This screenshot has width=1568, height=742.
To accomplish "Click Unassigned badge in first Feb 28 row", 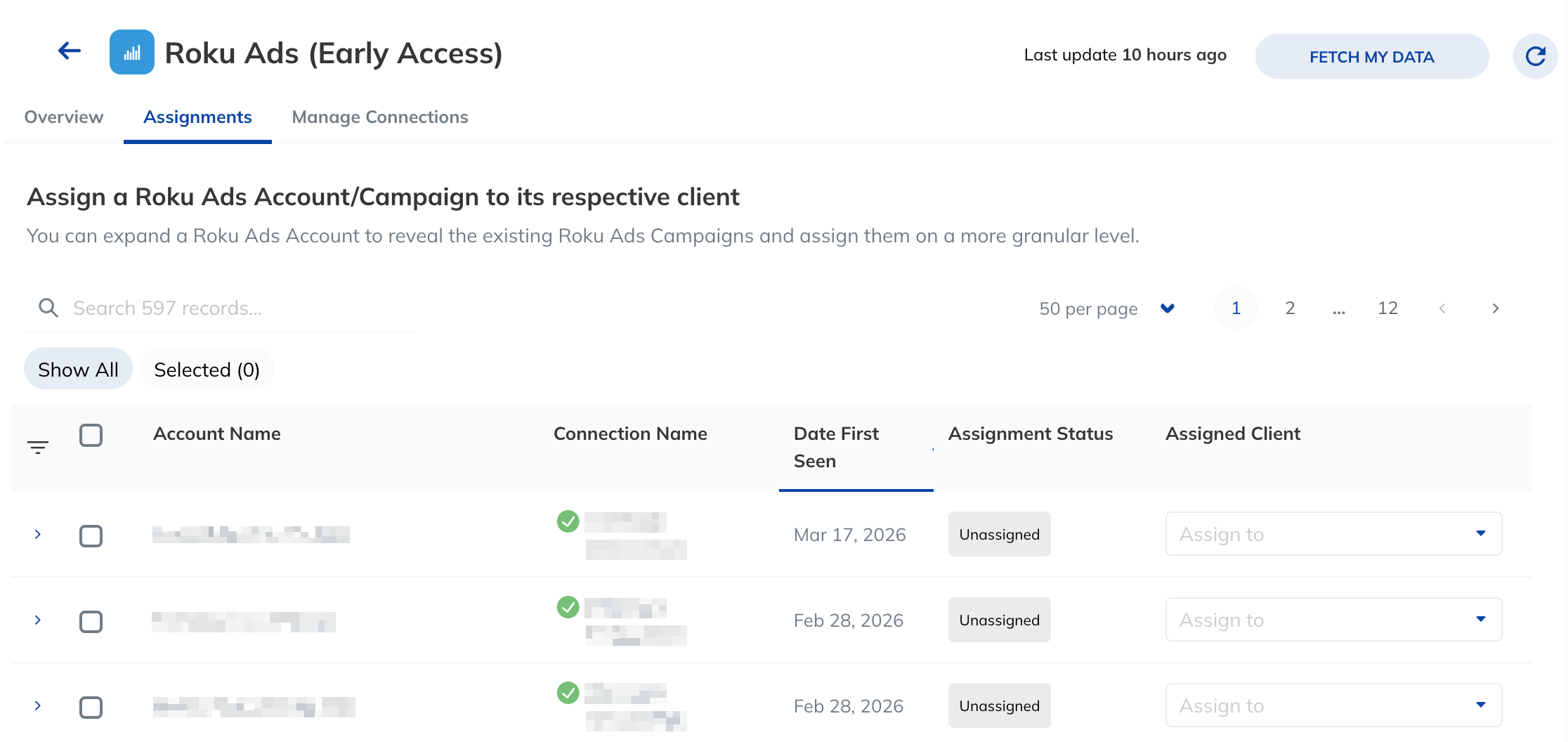I will pos(999,620).
